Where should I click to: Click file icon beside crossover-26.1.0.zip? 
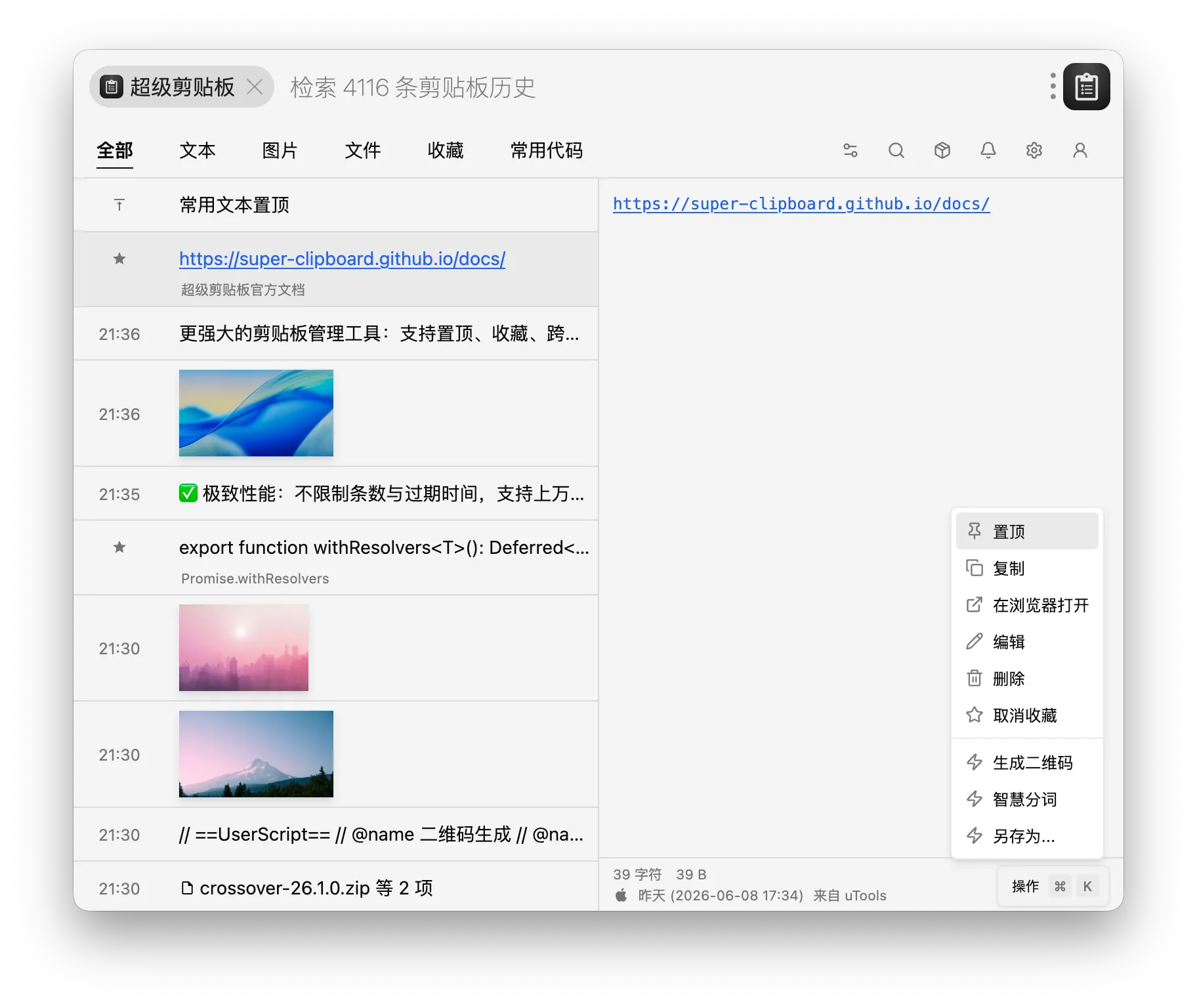pyautogui.click(x=187, y=888)
